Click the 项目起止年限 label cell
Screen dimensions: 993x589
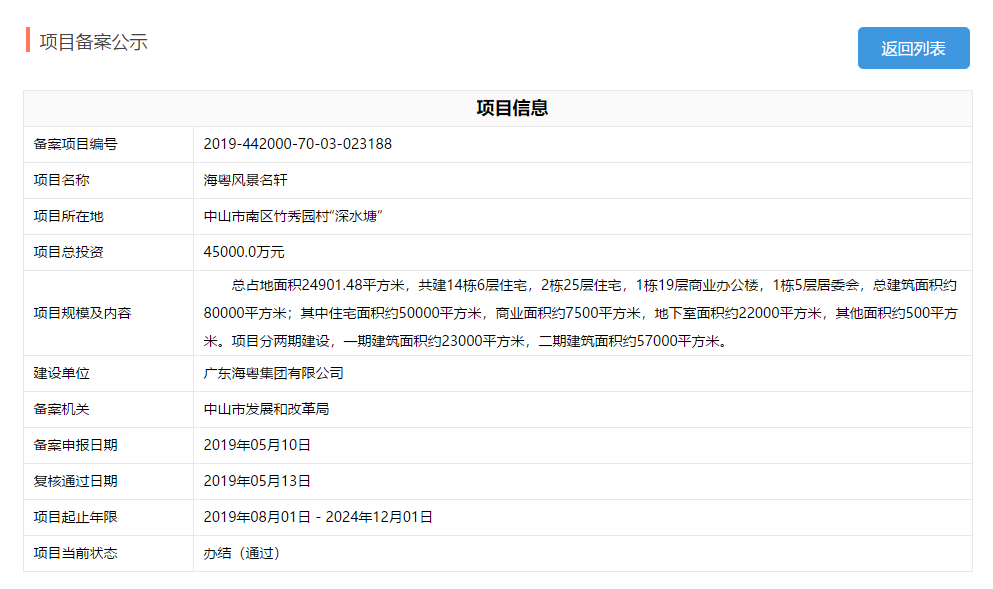[x=108, y=517]
